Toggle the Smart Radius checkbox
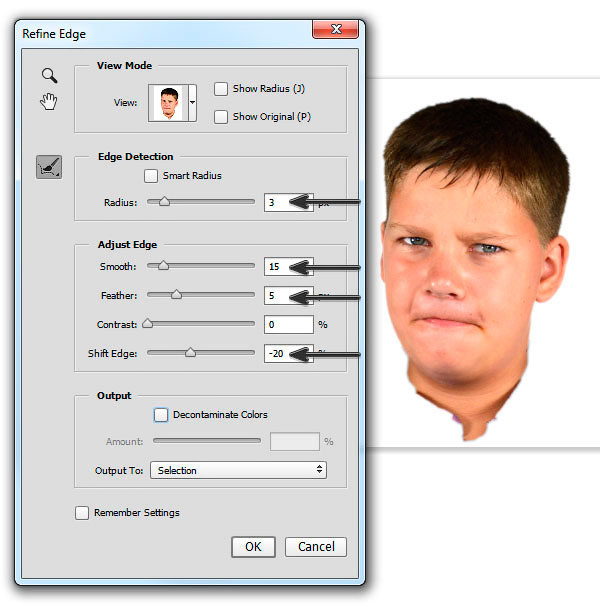 151,176
